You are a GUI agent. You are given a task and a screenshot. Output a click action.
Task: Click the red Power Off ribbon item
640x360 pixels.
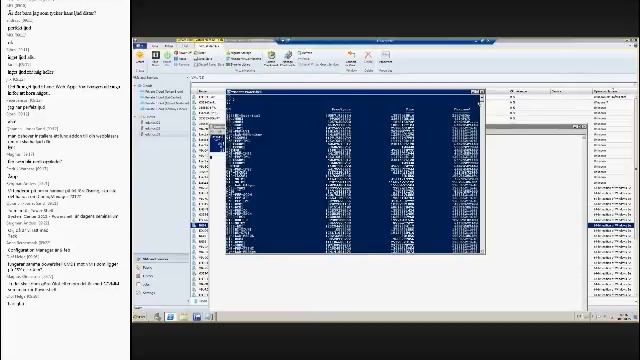[182, 53]
